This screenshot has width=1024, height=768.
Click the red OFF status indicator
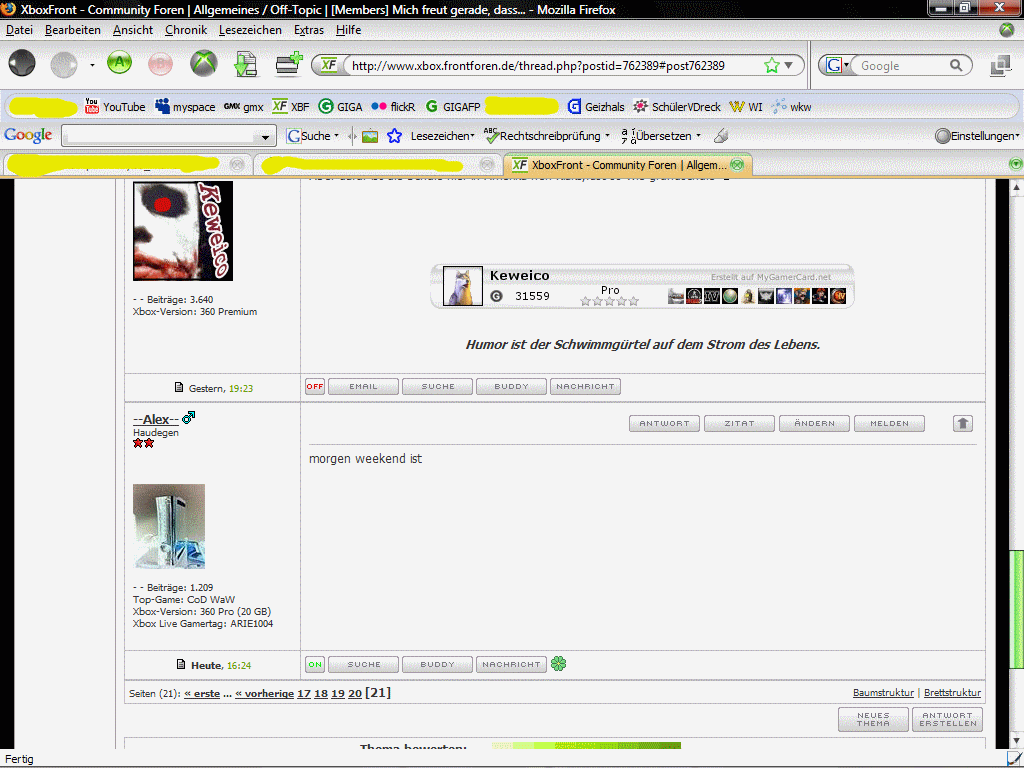pyautogui.click(x=315, y=387)
